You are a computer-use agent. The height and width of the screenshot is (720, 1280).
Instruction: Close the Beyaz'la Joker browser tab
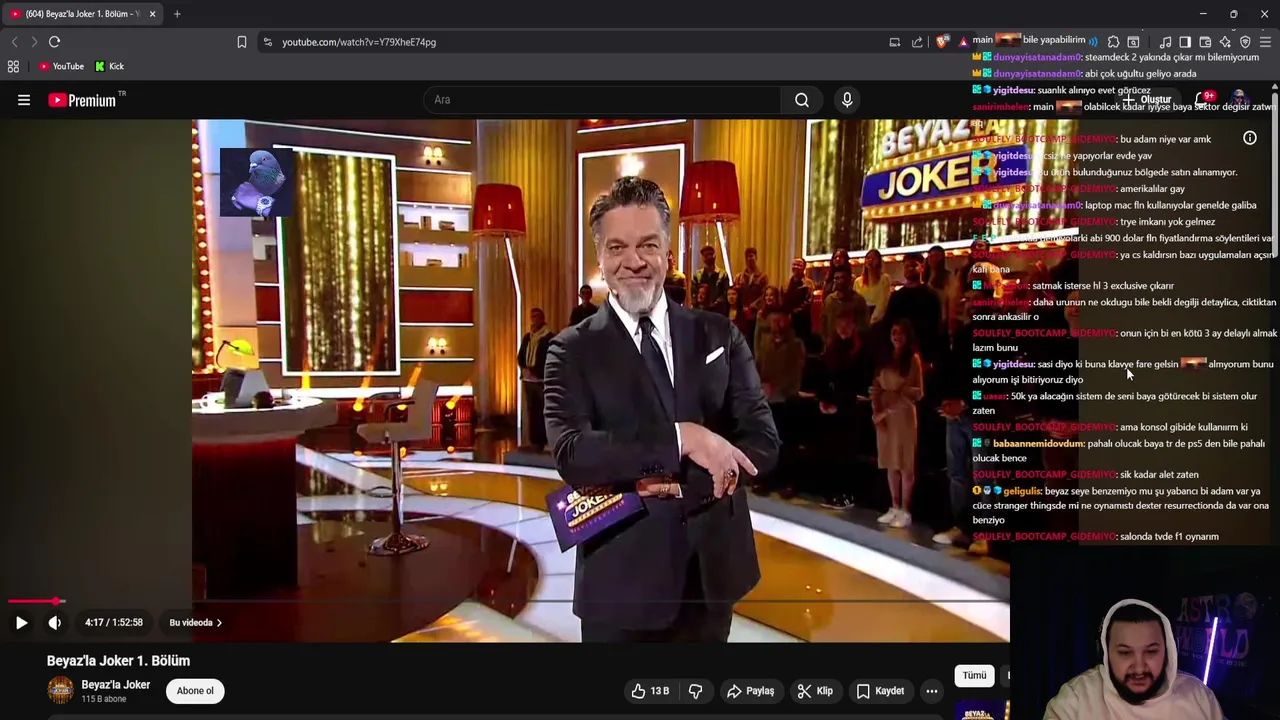pyautogui.click(x=152, y=14)
